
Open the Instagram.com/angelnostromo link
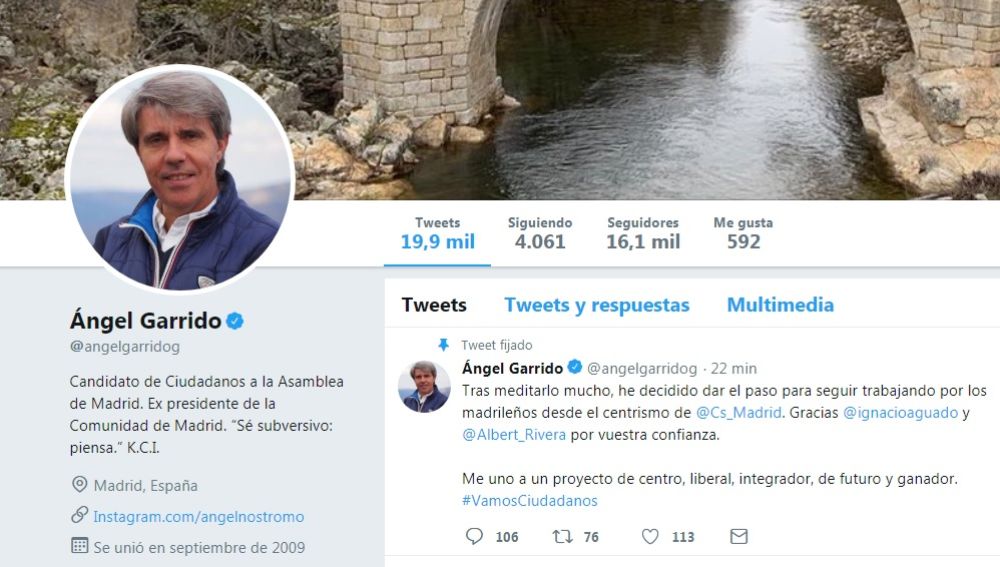tap(198, 517)
